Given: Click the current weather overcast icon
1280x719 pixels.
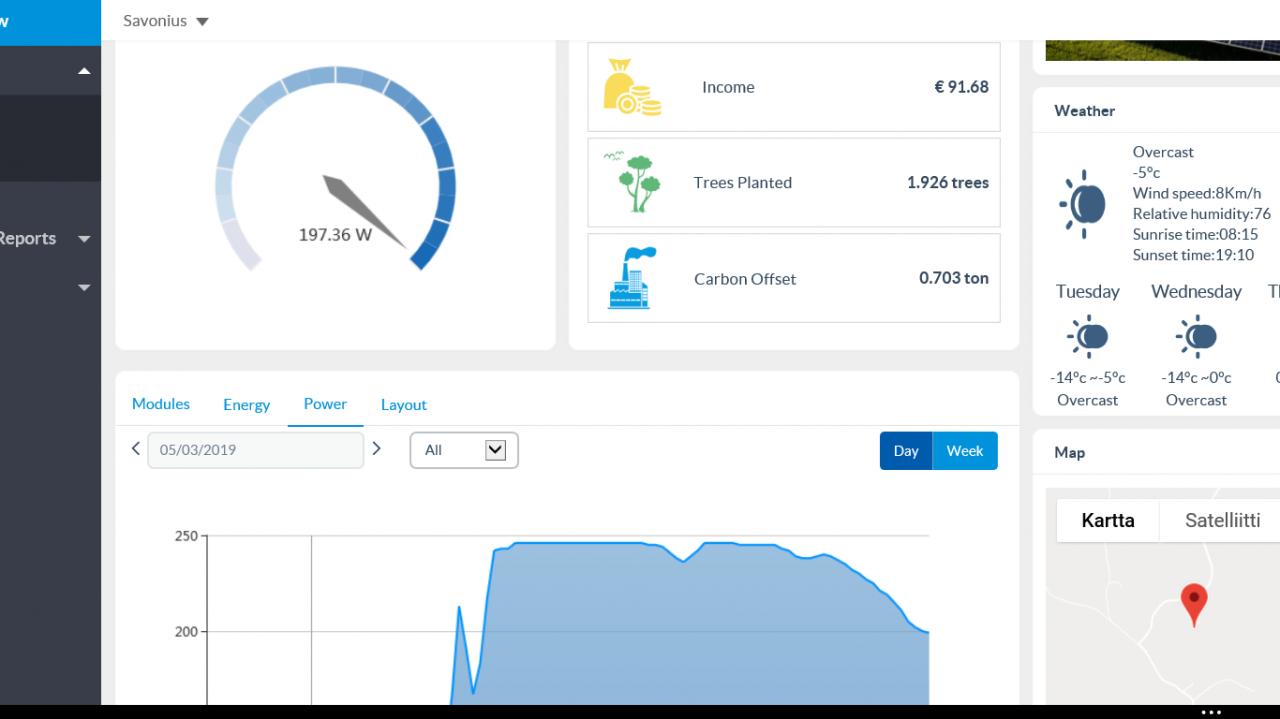Looking at the screenshot, I should pos(1083,204).
